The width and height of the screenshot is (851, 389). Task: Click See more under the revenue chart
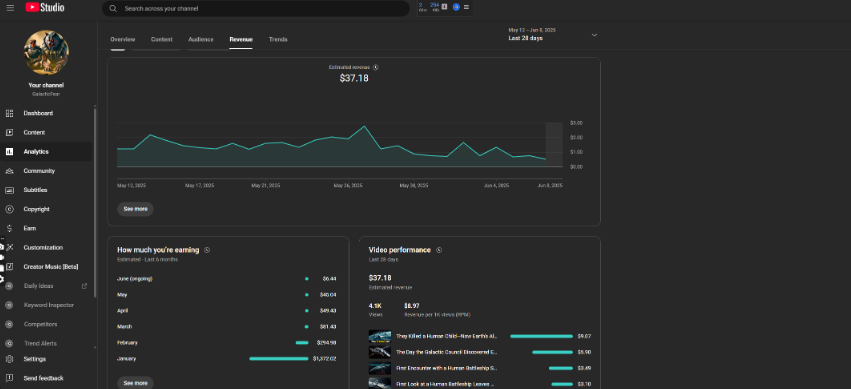pos(135,209)
